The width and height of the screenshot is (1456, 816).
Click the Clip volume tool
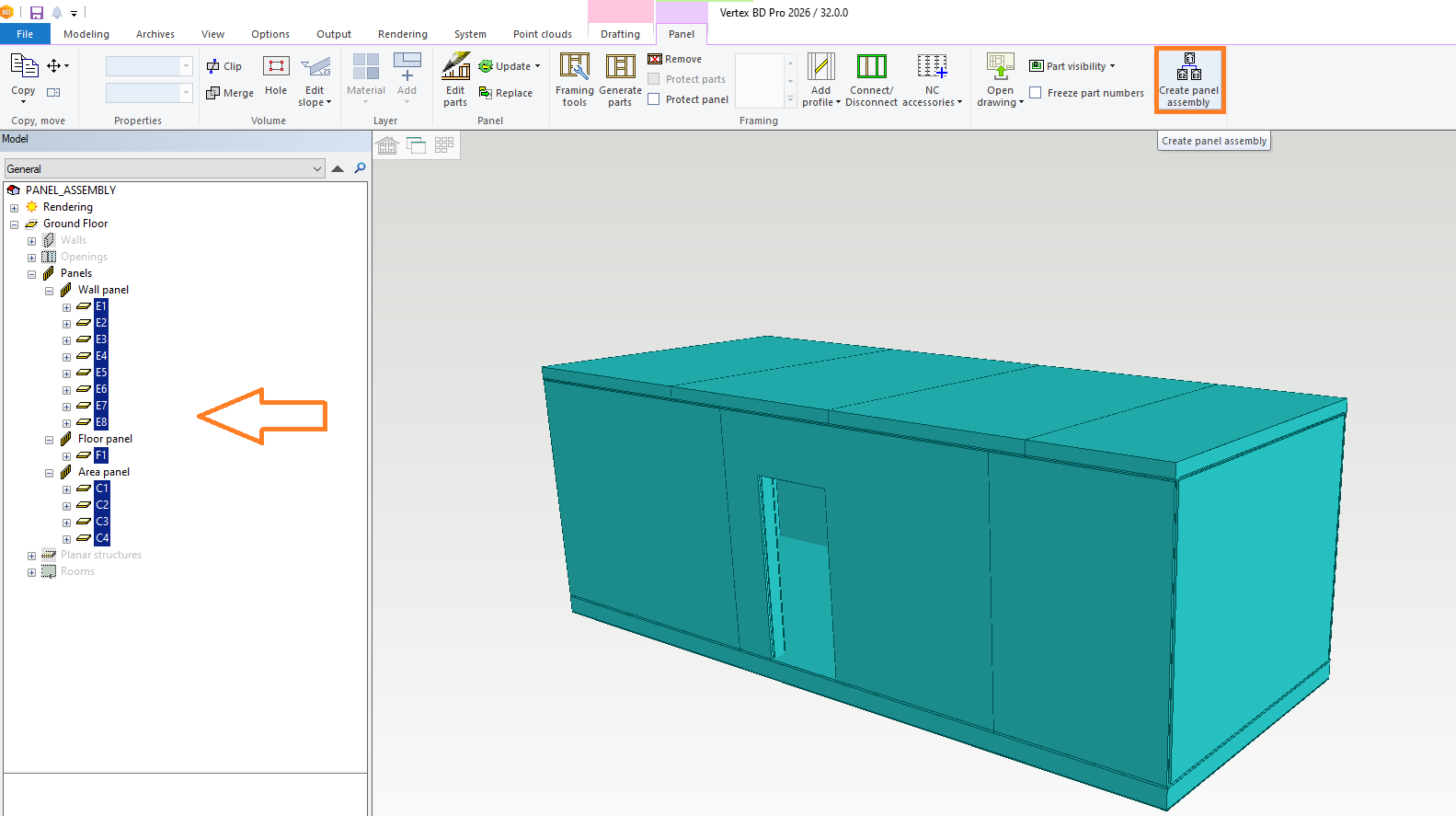[x=224, y=66]
